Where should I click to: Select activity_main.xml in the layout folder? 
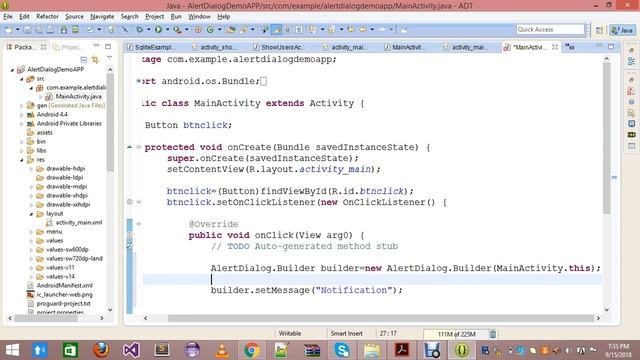coord(74,222)
